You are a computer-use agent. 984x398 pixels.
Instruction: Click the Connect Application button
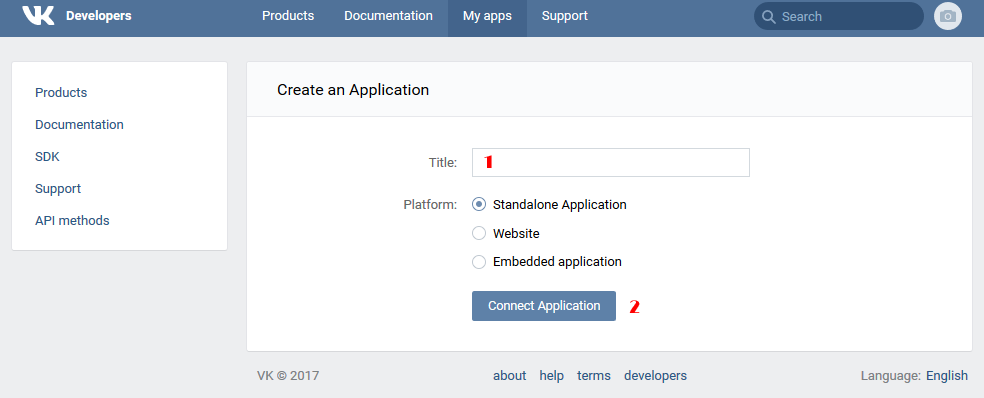pyautogui.click(x=543, y=306)
